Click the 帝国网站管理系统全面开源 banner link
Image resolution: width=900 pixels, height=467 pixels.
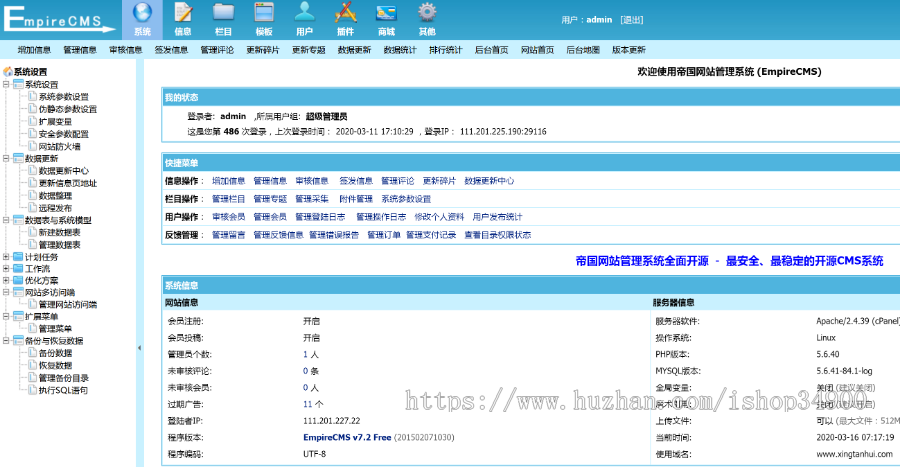click(730, 261)
